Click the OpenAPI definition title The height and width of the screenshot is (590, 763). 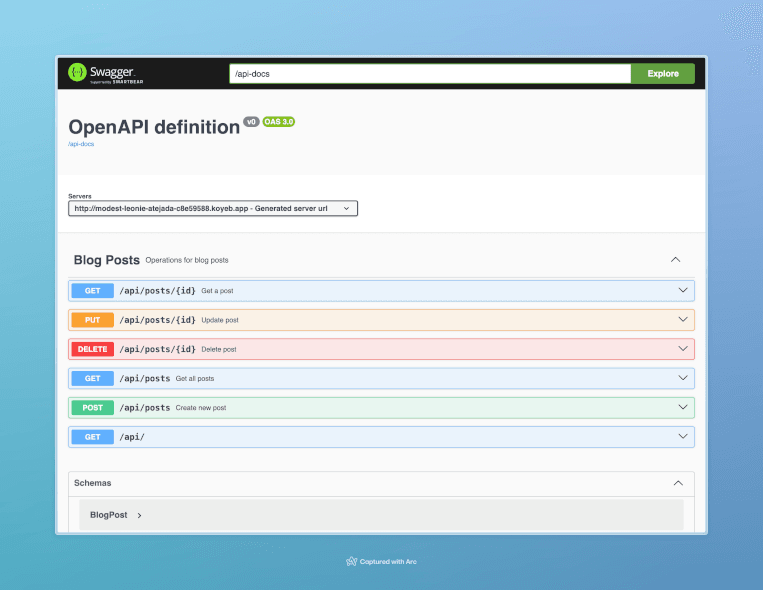(x=154, y=127)
